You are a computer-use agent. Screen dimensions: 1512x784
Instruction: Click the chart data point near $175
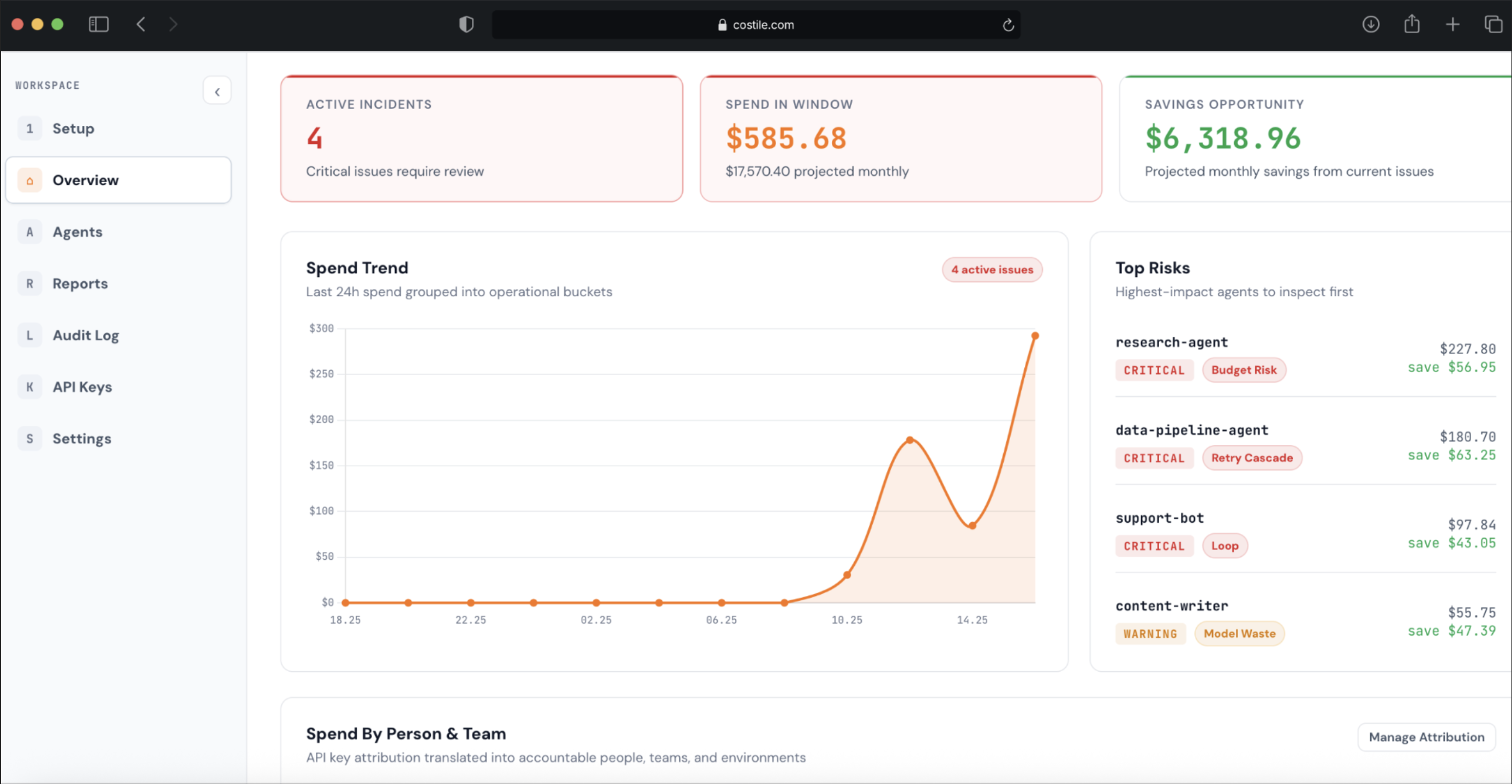coord(909,440)
